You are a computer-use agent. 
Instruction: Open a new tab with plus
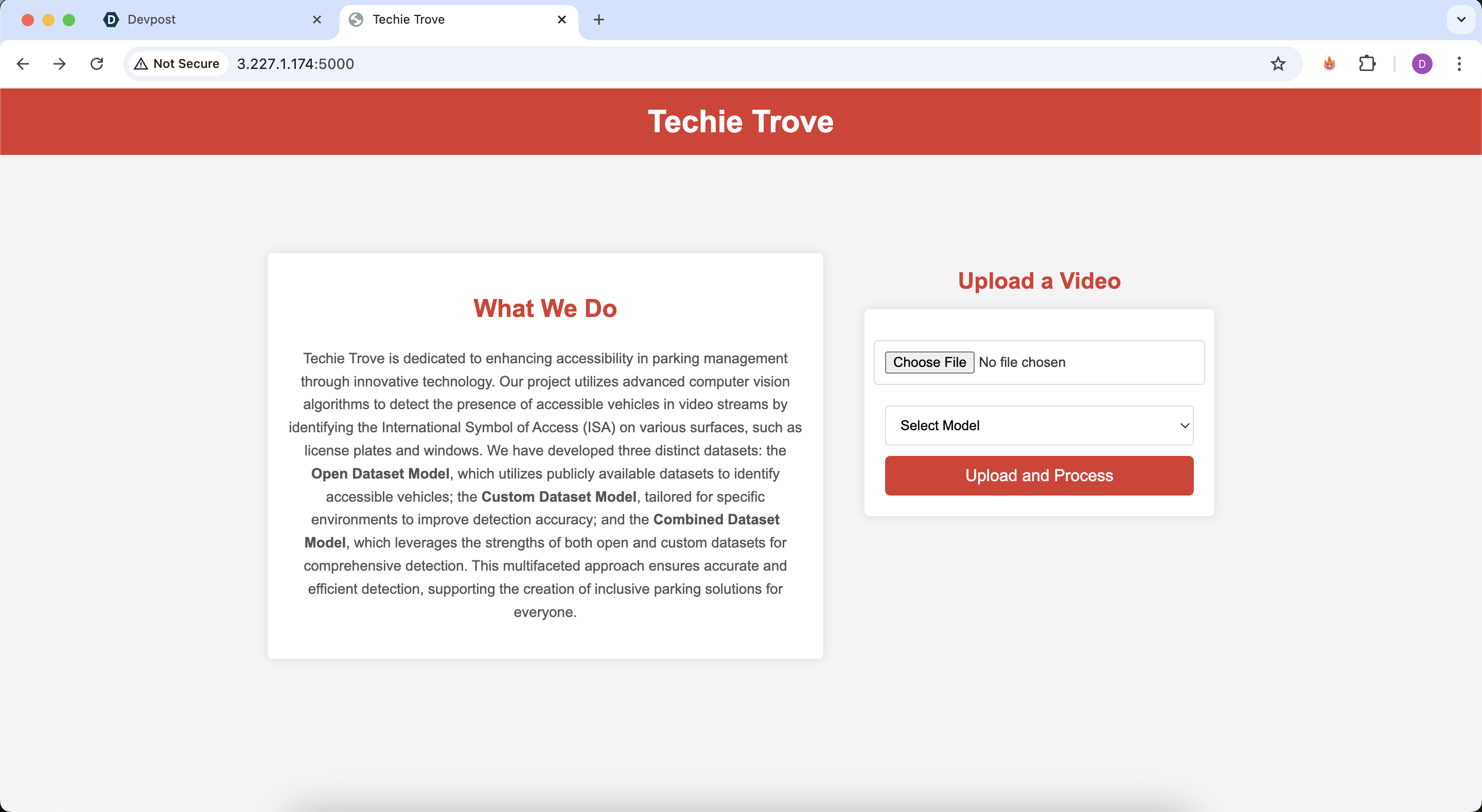pos(599,20)
